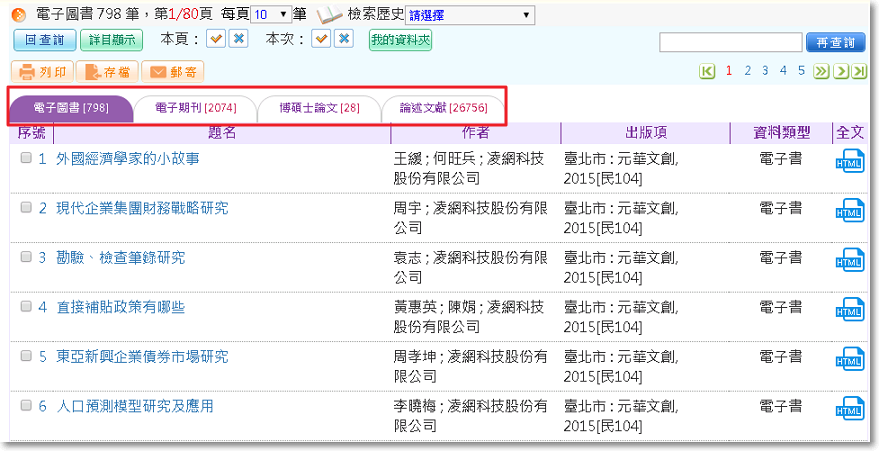Open HTML full text for 外國經濟學家的小故事
879x451 pixels.
(848, 163)
